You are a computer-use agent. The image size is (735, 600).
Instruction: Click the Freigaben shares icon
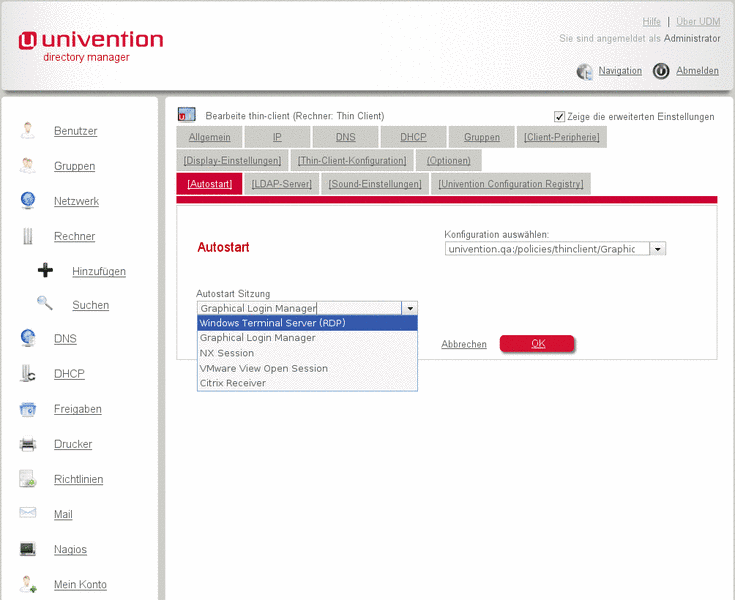(28, 409)
